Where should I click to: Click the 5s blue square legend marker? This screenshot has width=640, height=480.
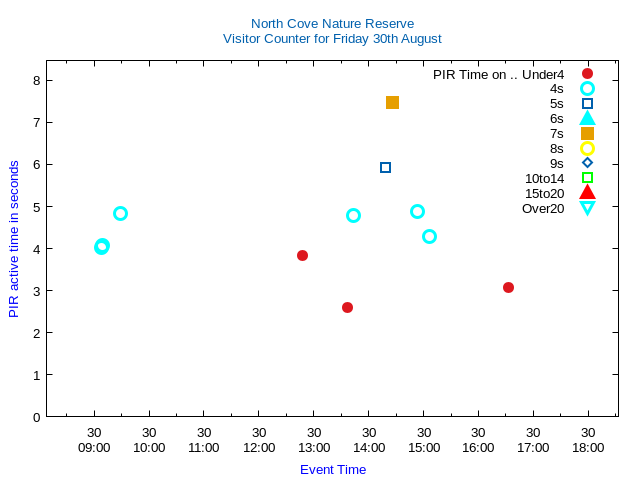coord(587,104)
